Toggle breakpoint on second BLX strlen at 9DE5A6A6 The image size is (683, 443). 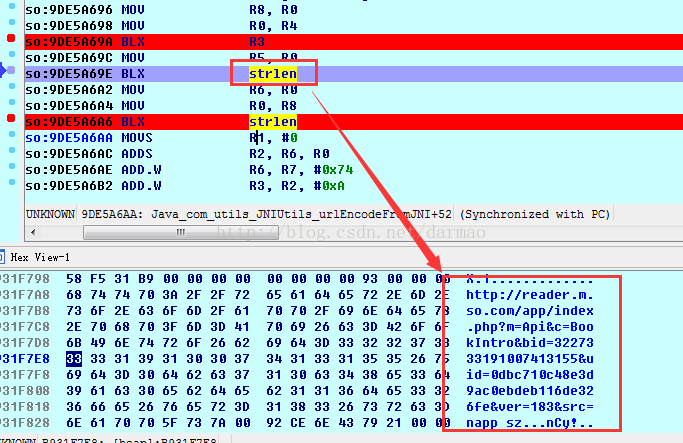(x=11, y=118)
